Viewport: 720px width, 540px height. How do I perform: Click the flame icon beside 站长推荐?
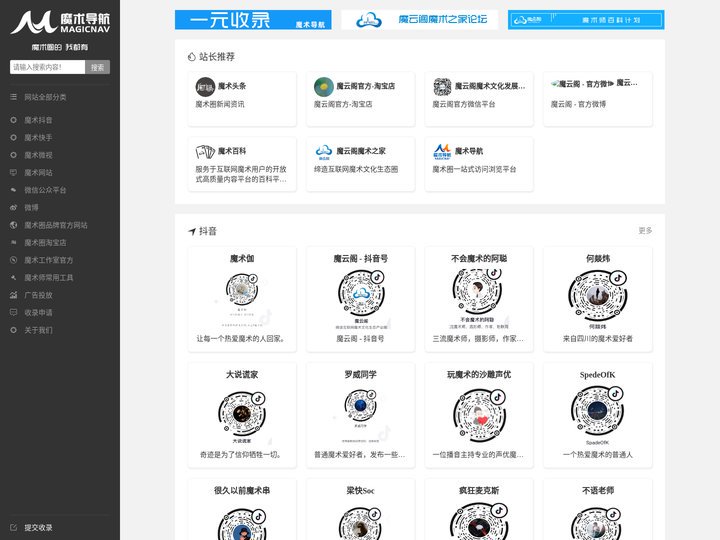point(192,56)
